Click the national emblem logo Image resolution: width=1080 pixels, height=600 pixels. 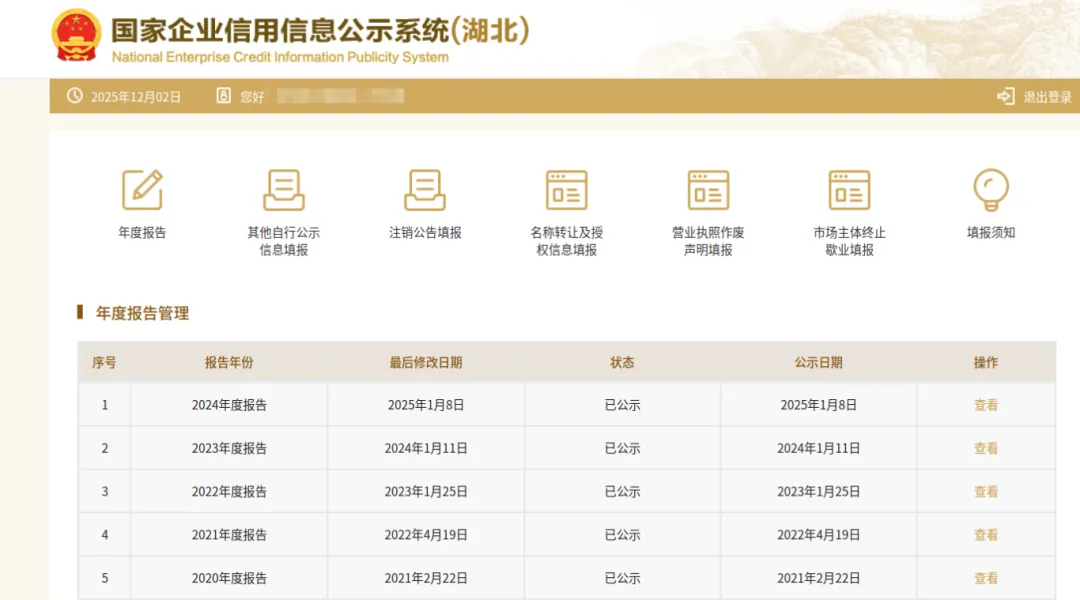pyautogui.click(x=76, y=34)
